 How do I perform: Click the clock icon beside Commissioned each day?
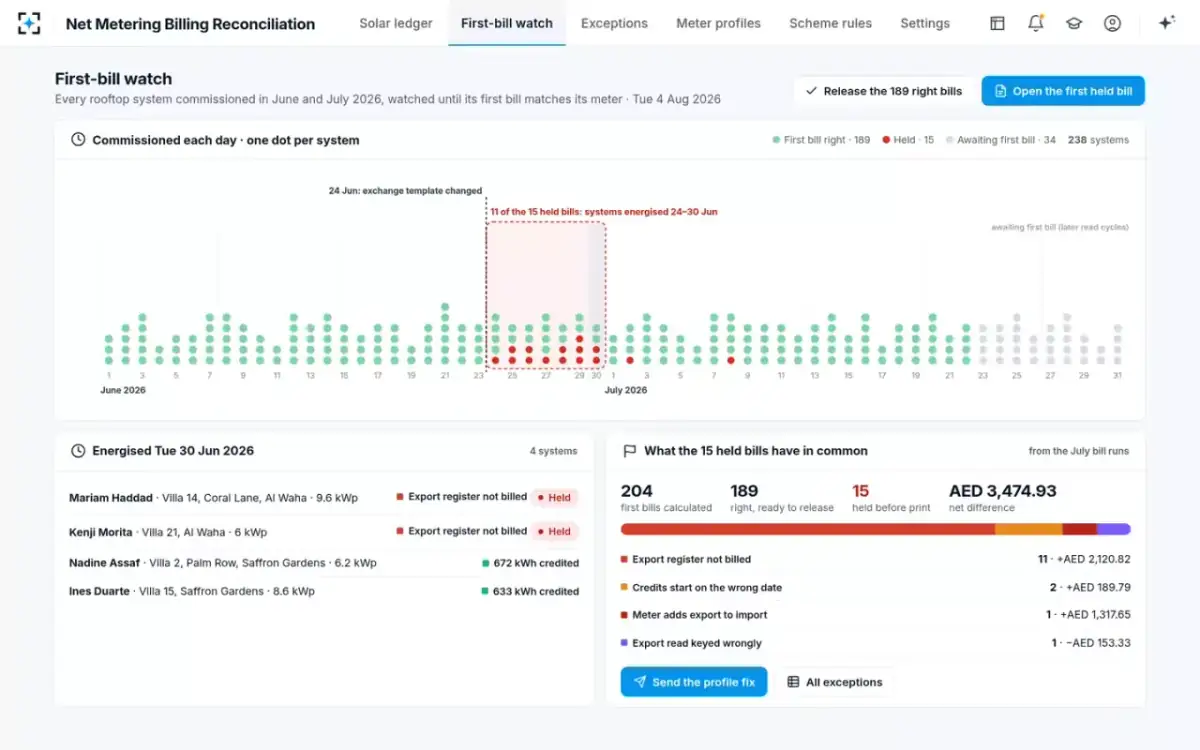coord(78,140)
